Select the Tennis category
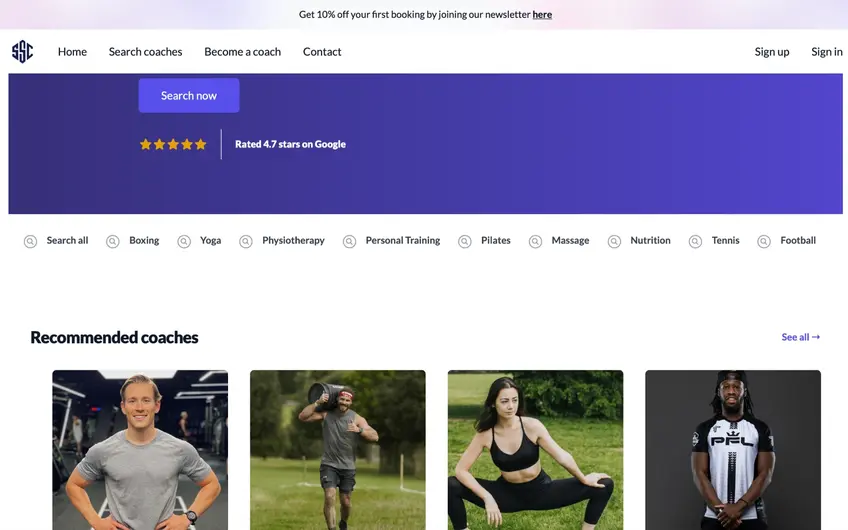Viewport: 848px width, 530px height. pyautogui.click(x=725, y=240)
